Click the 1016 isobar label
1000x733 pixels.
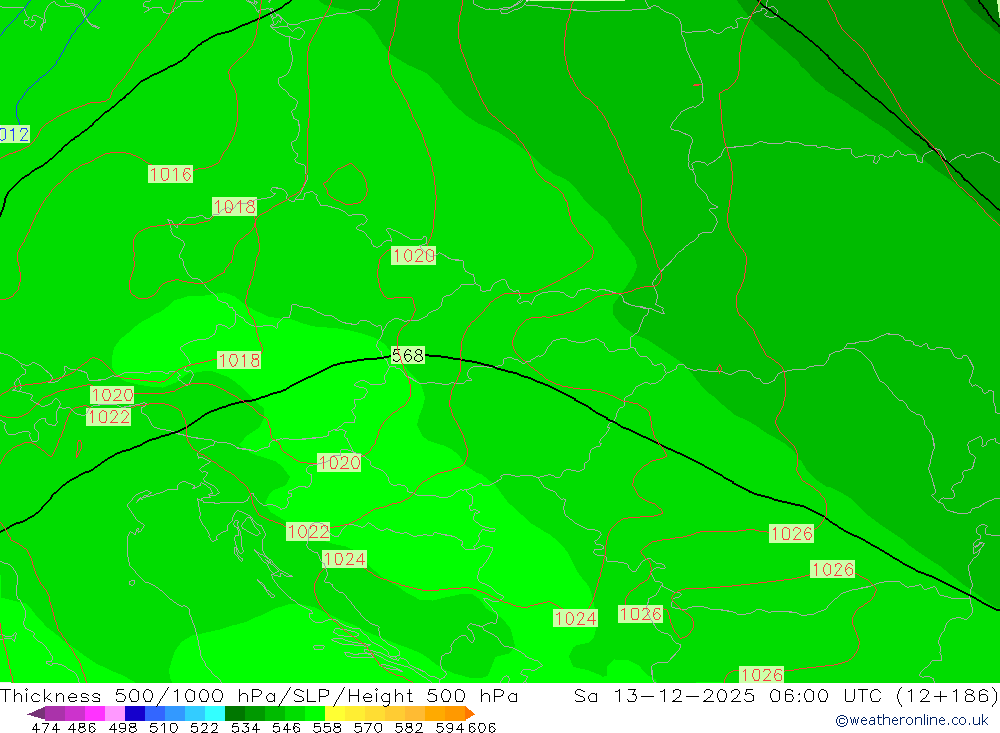[170, 174]
